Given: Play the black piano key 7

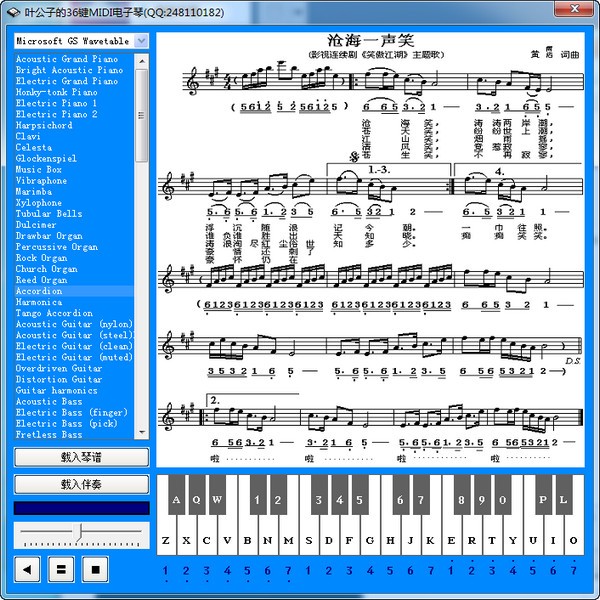Looking at the screenshot, I should pyautogui.click(x=421, y=495).
